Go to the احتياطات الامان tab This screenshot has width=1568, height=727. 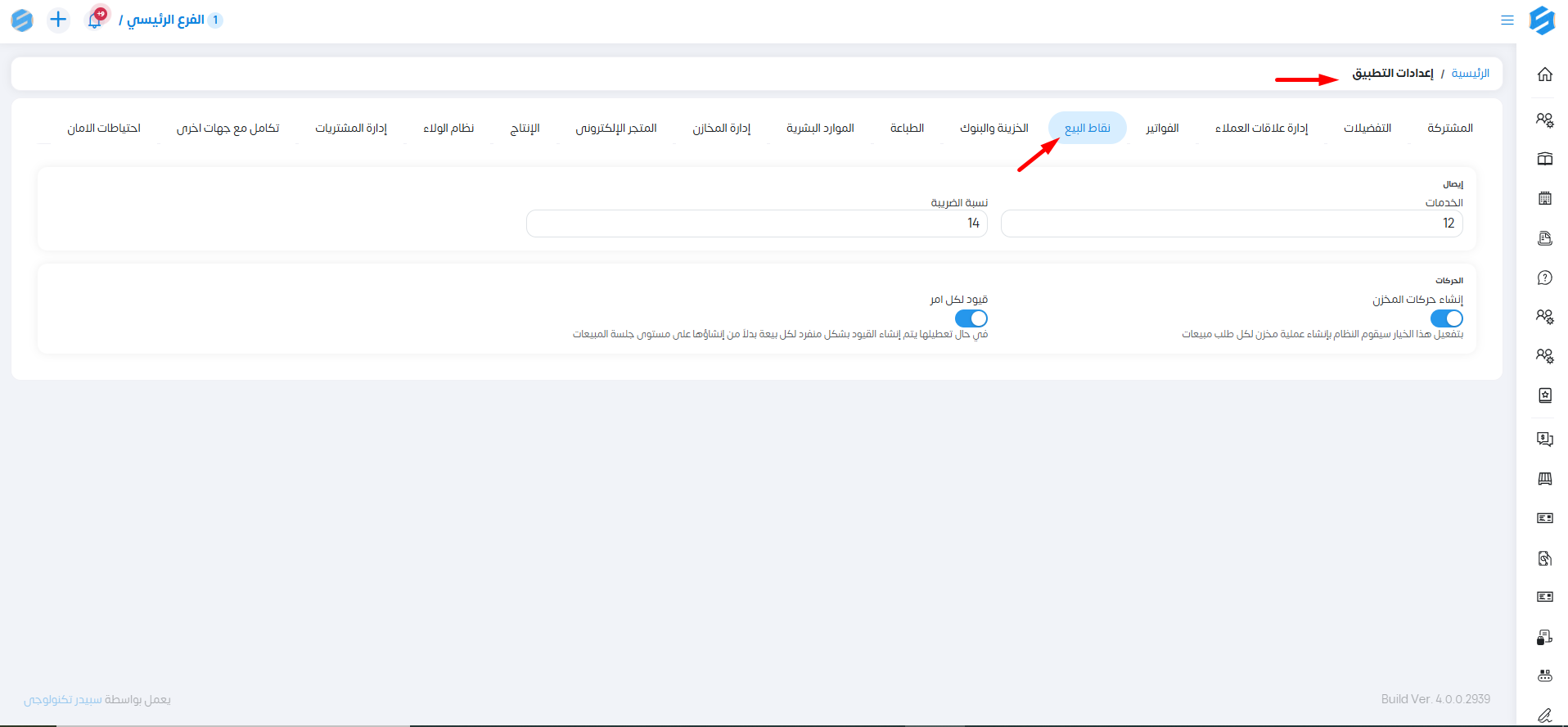(x=104, y=128)
